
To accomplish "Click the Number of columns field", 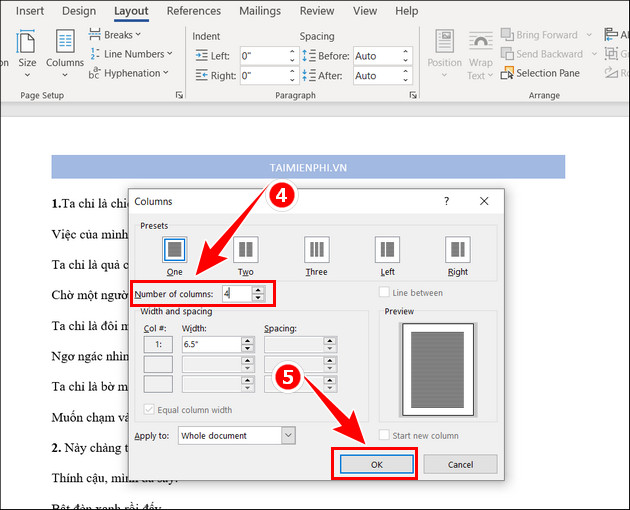I will tap(237, 294).
